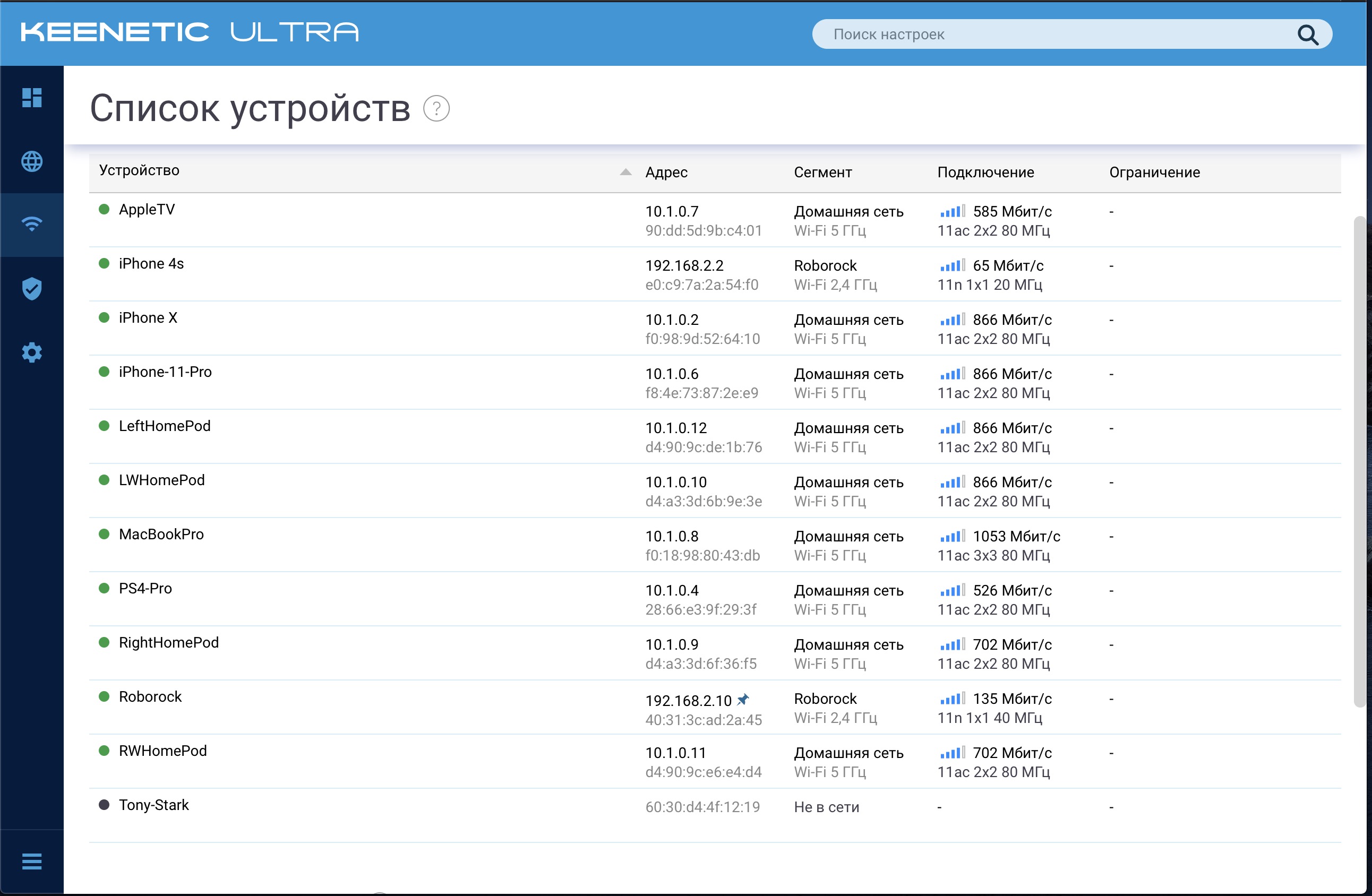Screen dimensions: 1372x896
Task: Click the 585 Мбит/с speed for AppleTV
Action: click(x=1013, y=211)
